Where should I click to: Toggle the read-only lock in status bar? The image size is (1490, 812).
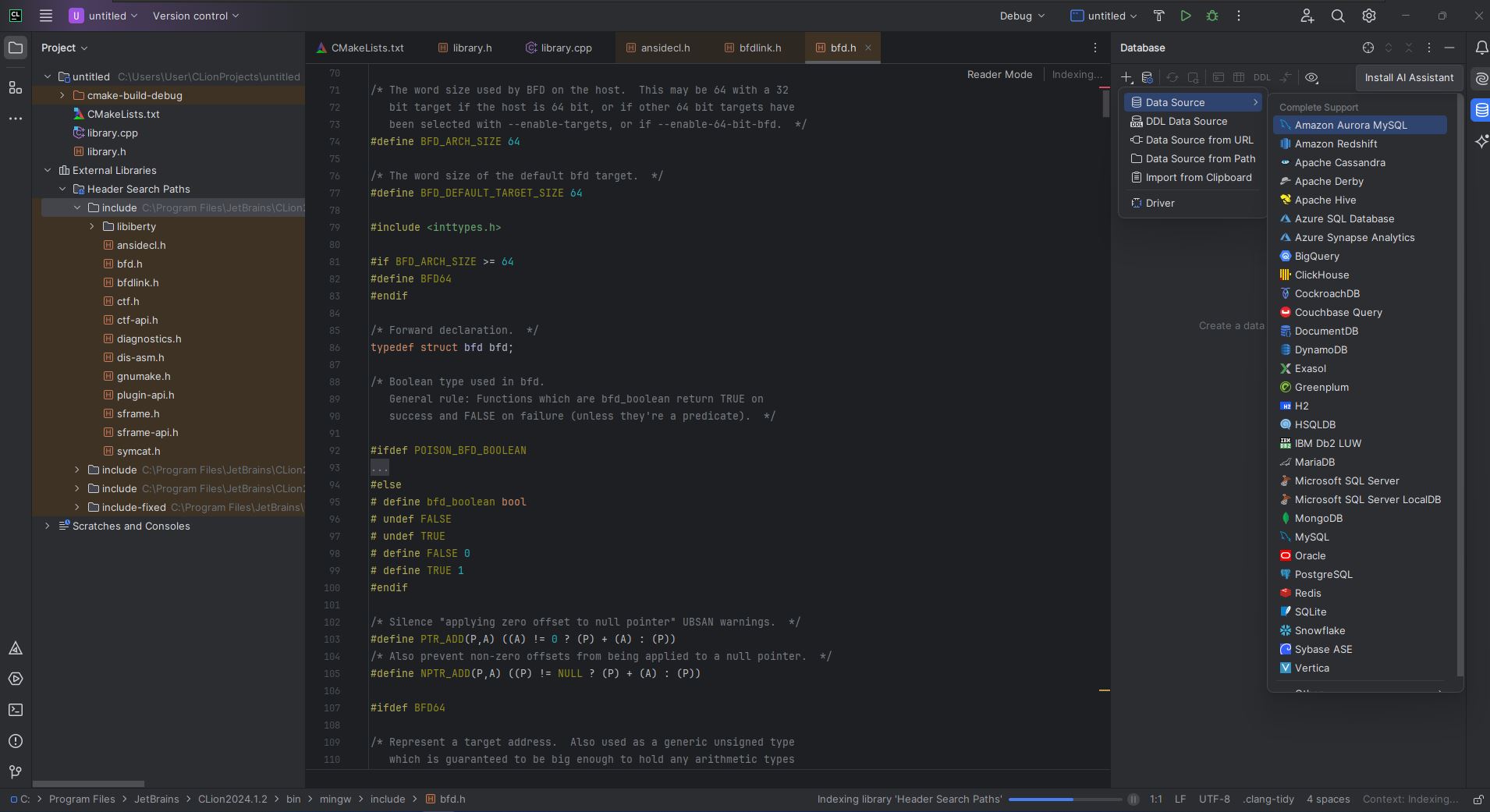pyautogui.click(x=1478, y=800)
